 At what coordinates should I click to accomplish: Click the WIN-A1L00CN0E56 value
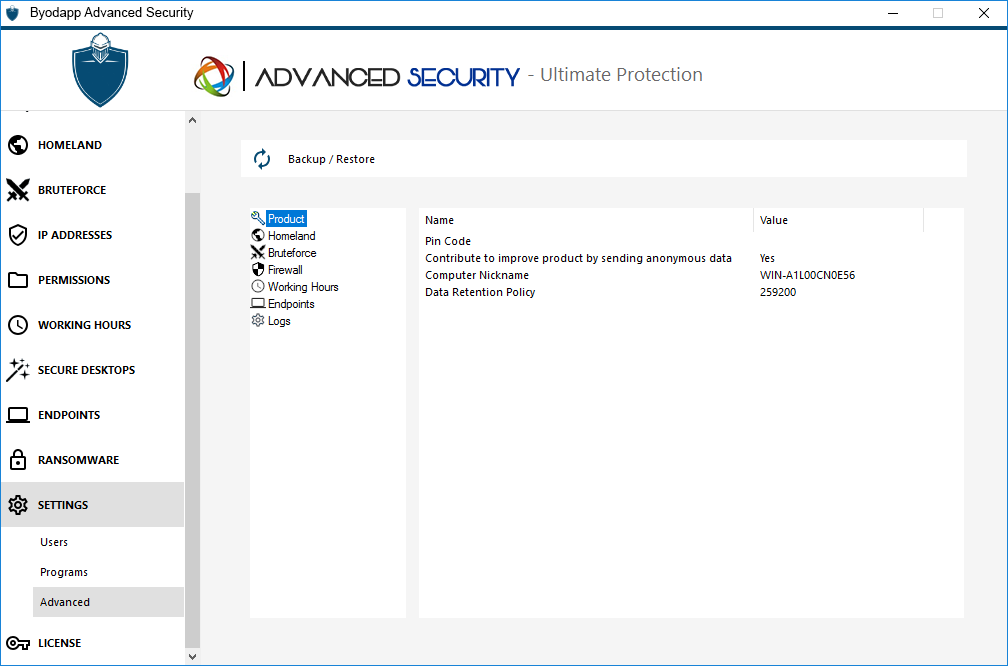click(x=807, y=275)
